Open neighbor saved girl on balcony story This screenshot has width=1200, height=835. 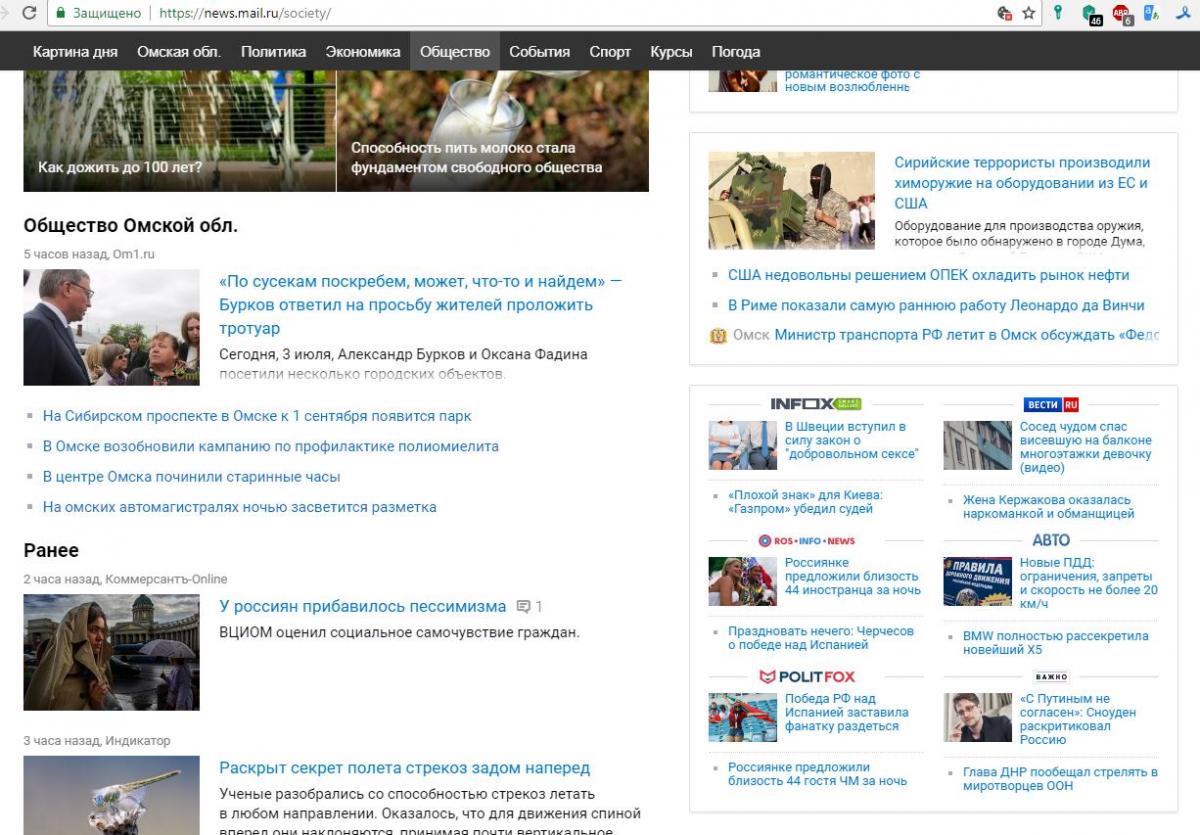(1086, 447)
